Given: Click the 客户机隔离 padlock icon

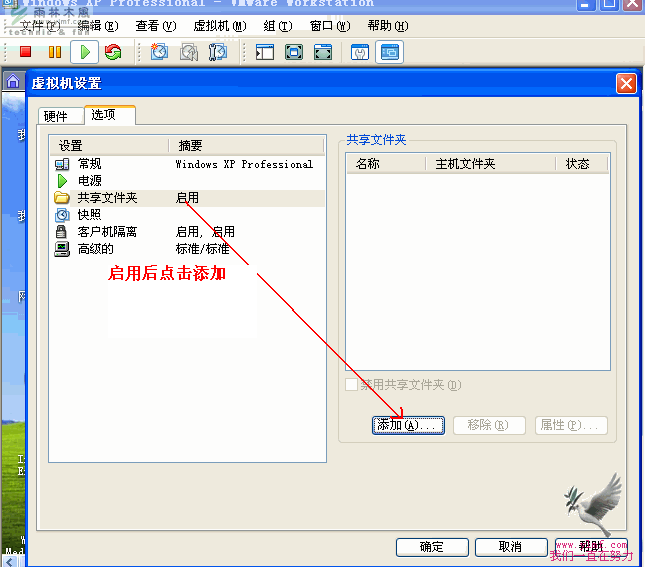Looking at the screenshot, I should [61, 231].
